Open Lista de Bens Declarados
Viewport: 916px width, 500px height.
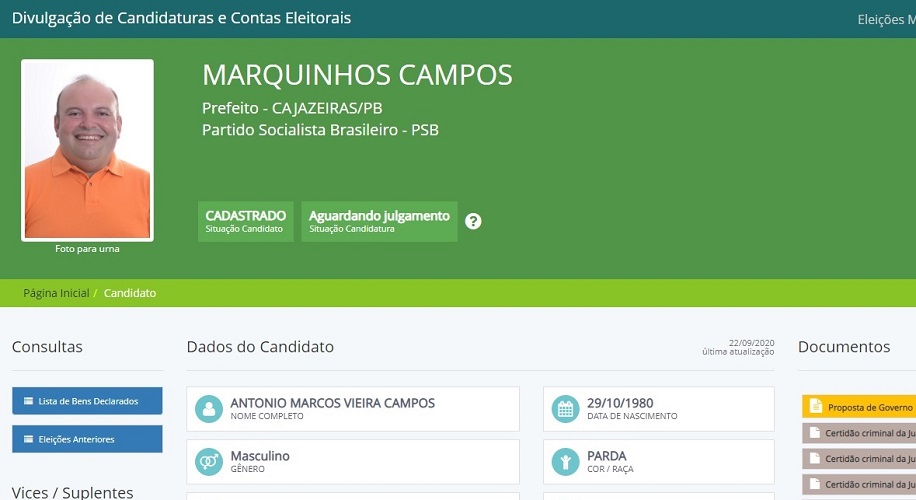87,401
